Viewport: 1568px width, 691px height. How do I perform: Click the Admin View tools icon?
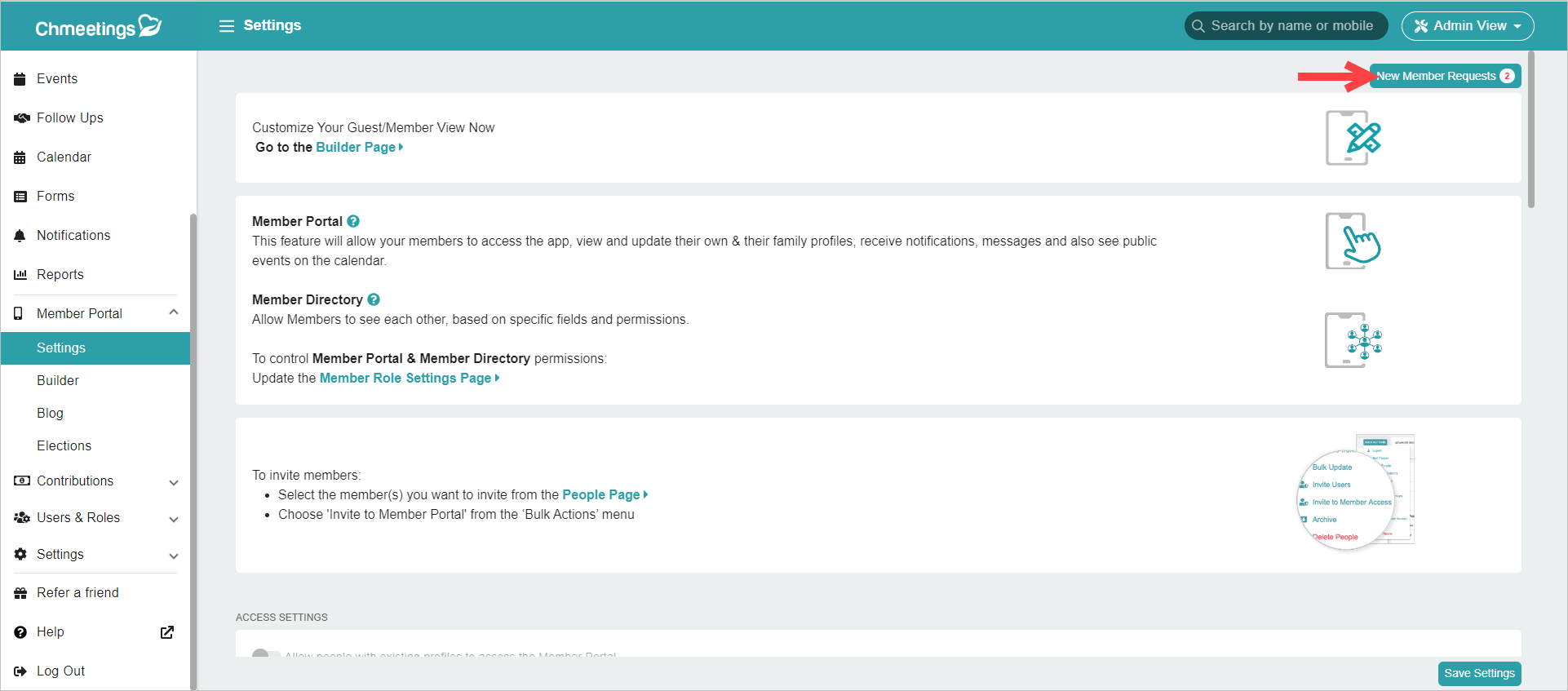[x=1421, y=26]
